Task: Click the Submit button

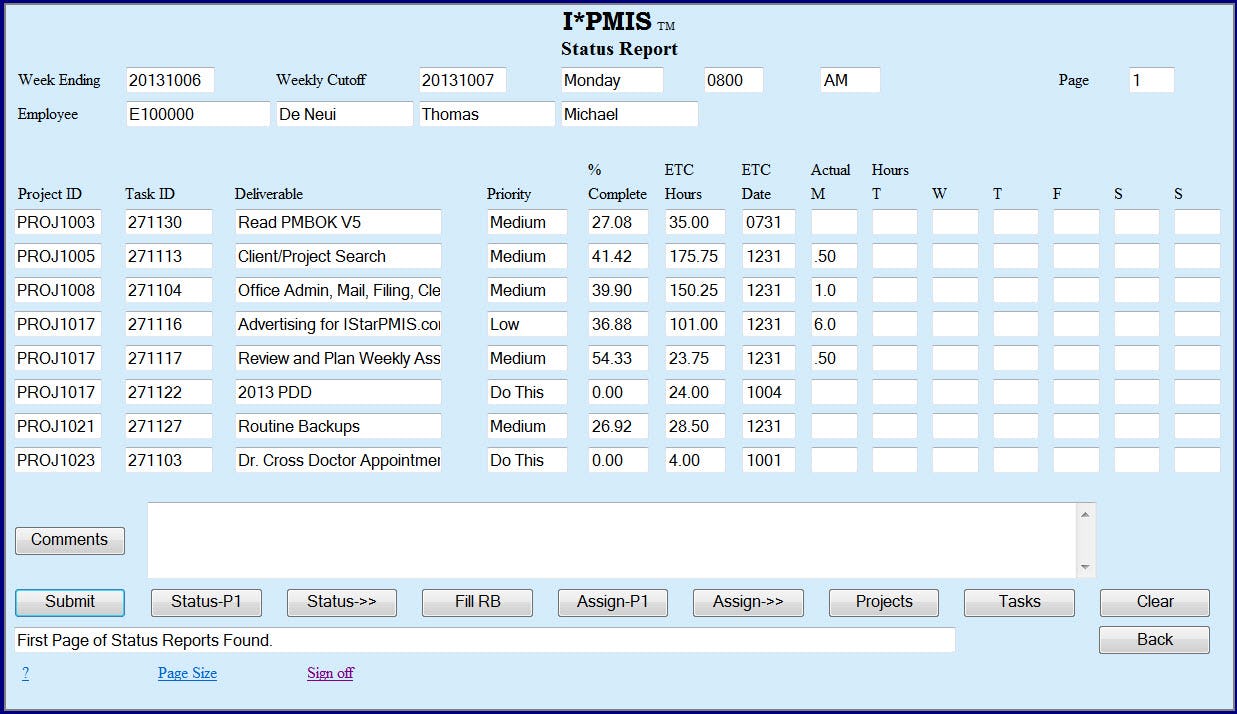Action: 69,602
